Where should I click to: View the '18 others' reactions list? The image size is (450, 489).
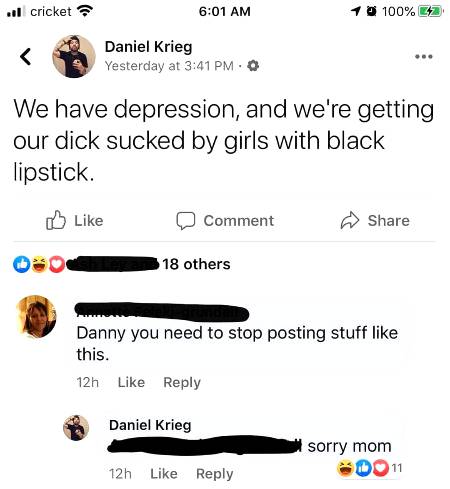click(196, 264)
